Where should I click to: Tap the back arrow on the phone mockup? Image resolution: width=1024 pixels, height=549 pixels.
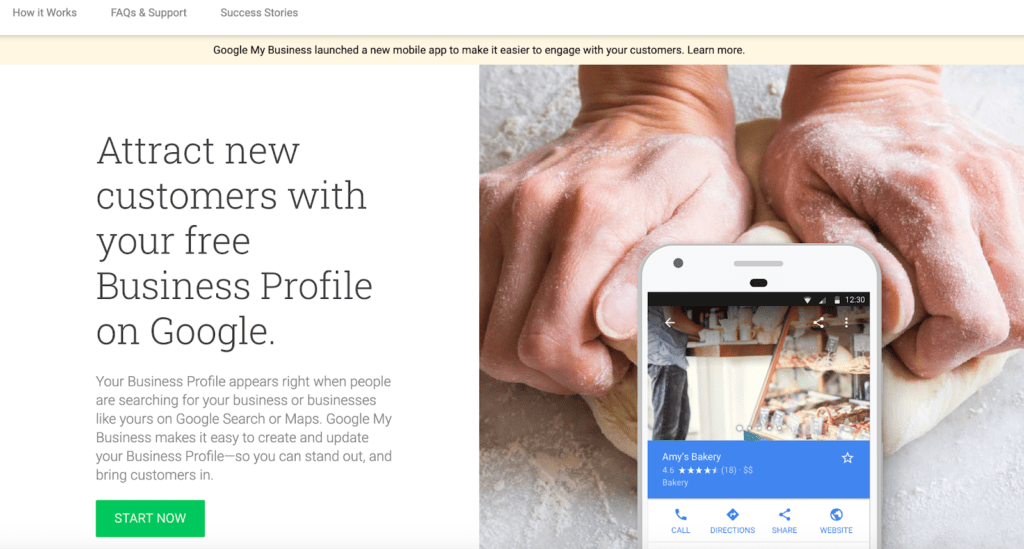click(670, 322)
